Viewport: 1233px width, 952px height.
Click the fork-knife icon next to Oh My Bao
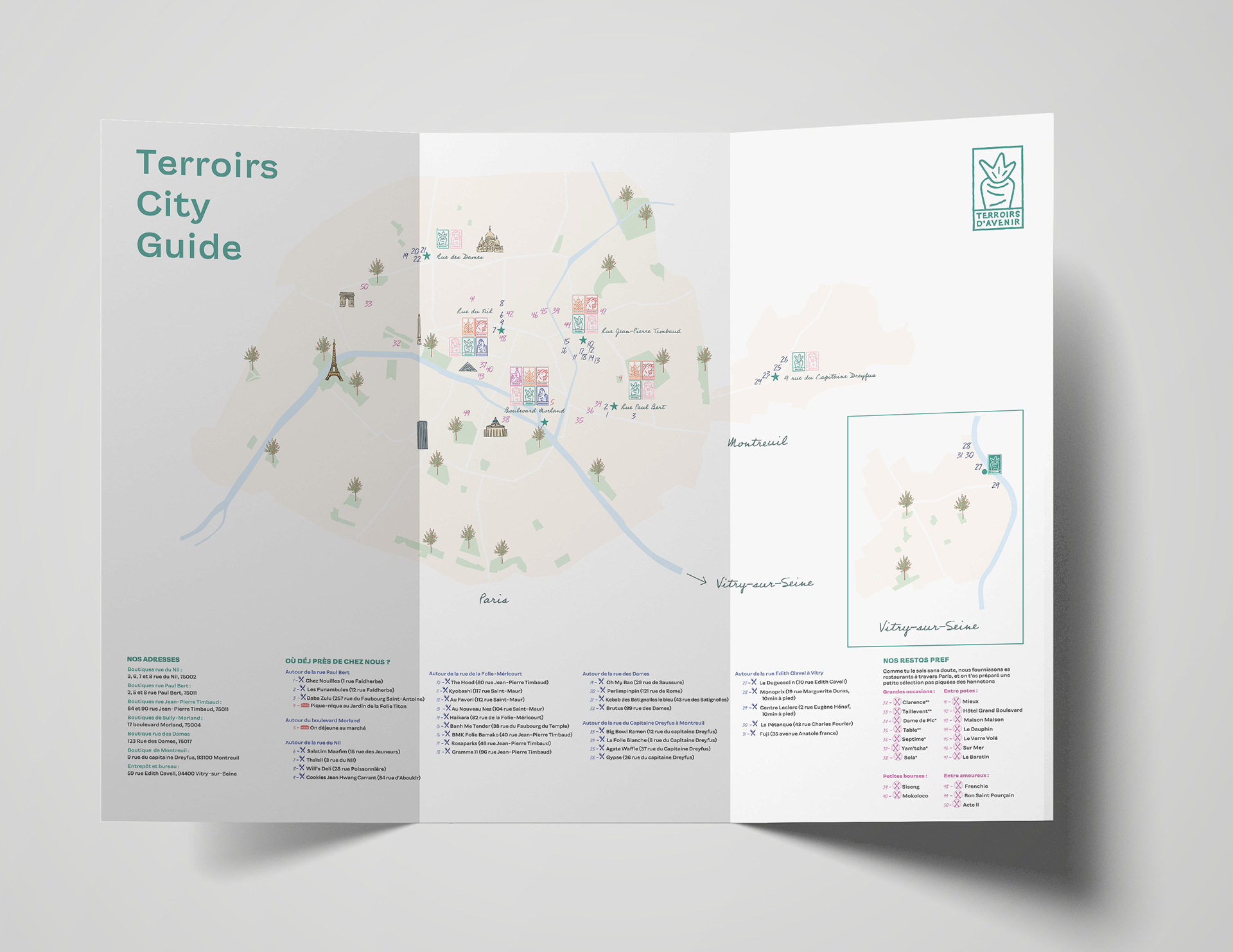(x=602, y=682)
